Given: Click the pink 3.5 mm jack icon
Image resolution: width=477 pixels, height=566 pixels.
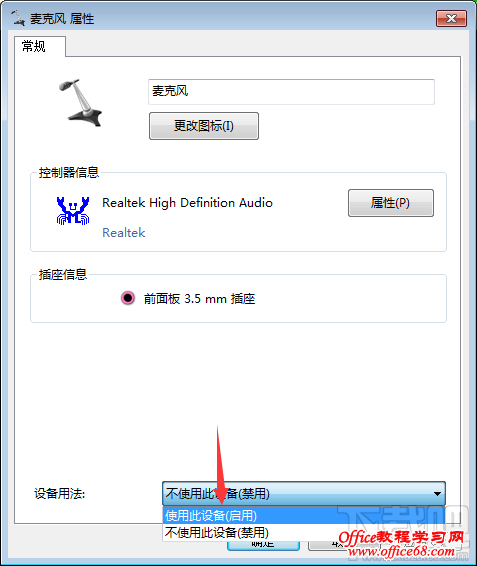Looking at the screenshot, I should pyautogui.click(x=128, y=298).
